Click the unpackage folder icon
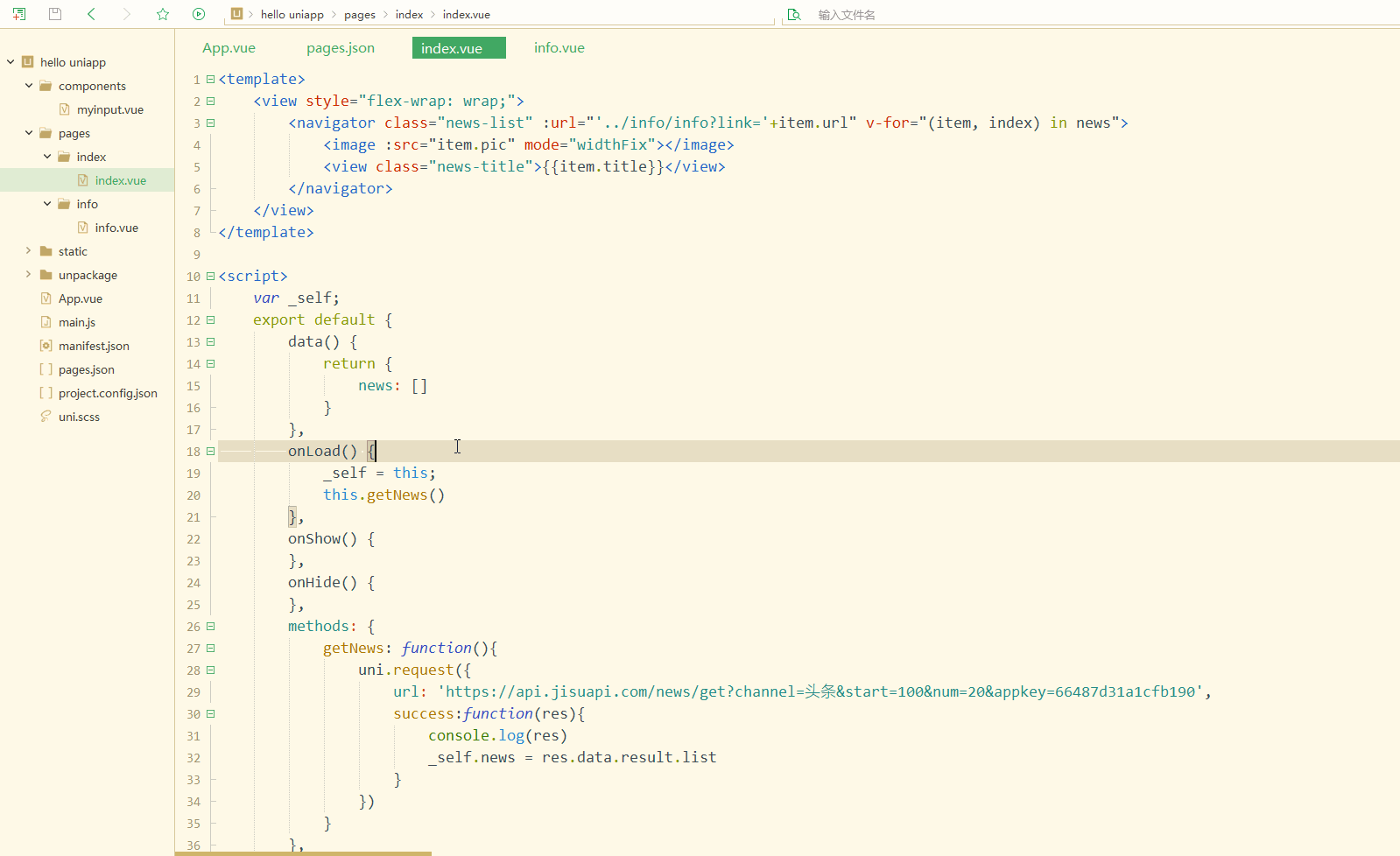This screenshot has height=856, width=1400. pyautogui.click(x=46, y=275)
